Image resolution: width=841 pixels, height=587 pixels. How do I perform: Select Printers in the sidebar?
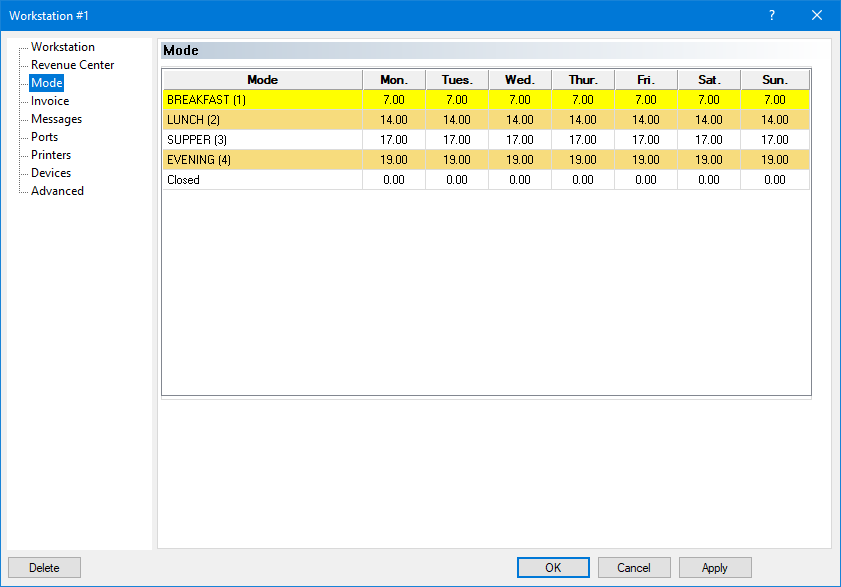51,155
